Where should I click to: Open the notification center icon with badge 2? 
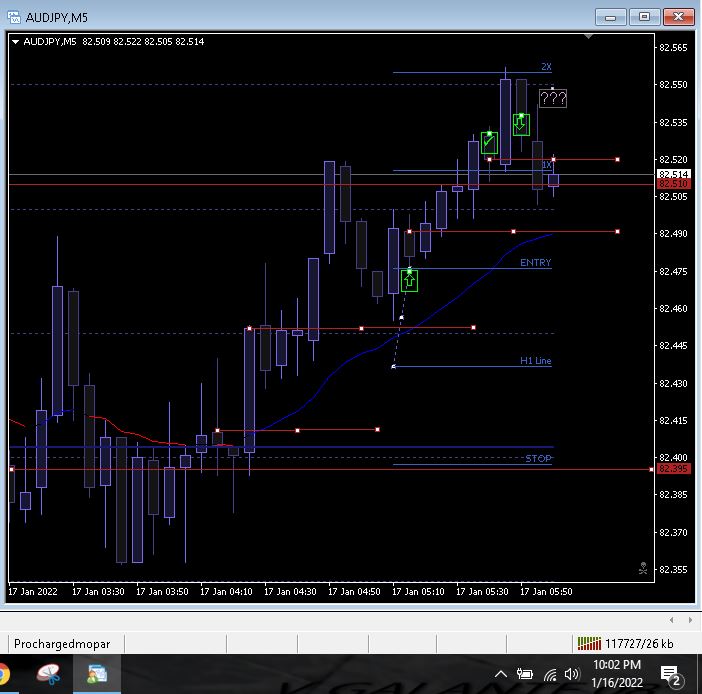(x=671, y=675)
